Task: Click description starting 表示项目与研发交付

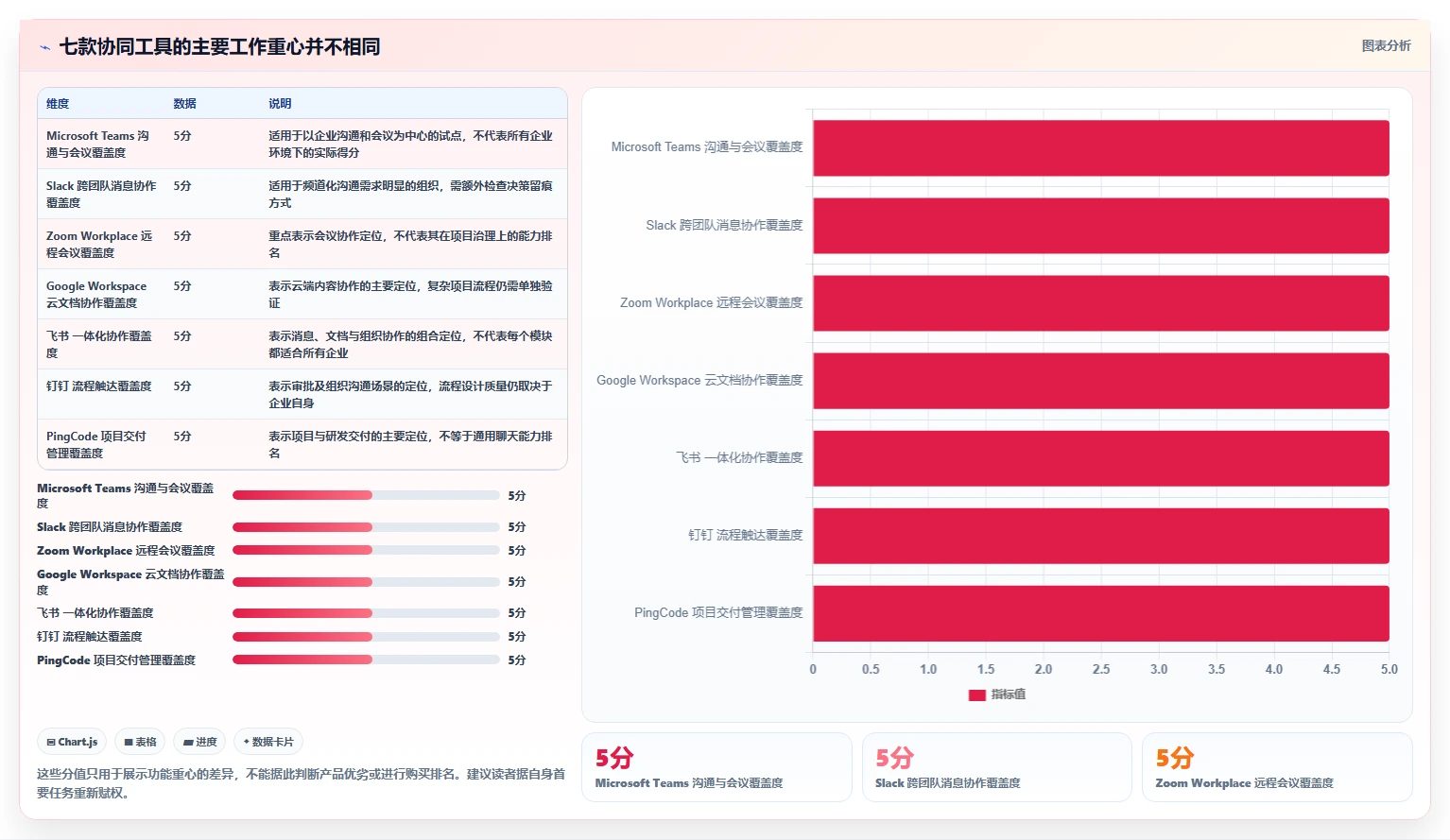Action: (x=410, y=444)
